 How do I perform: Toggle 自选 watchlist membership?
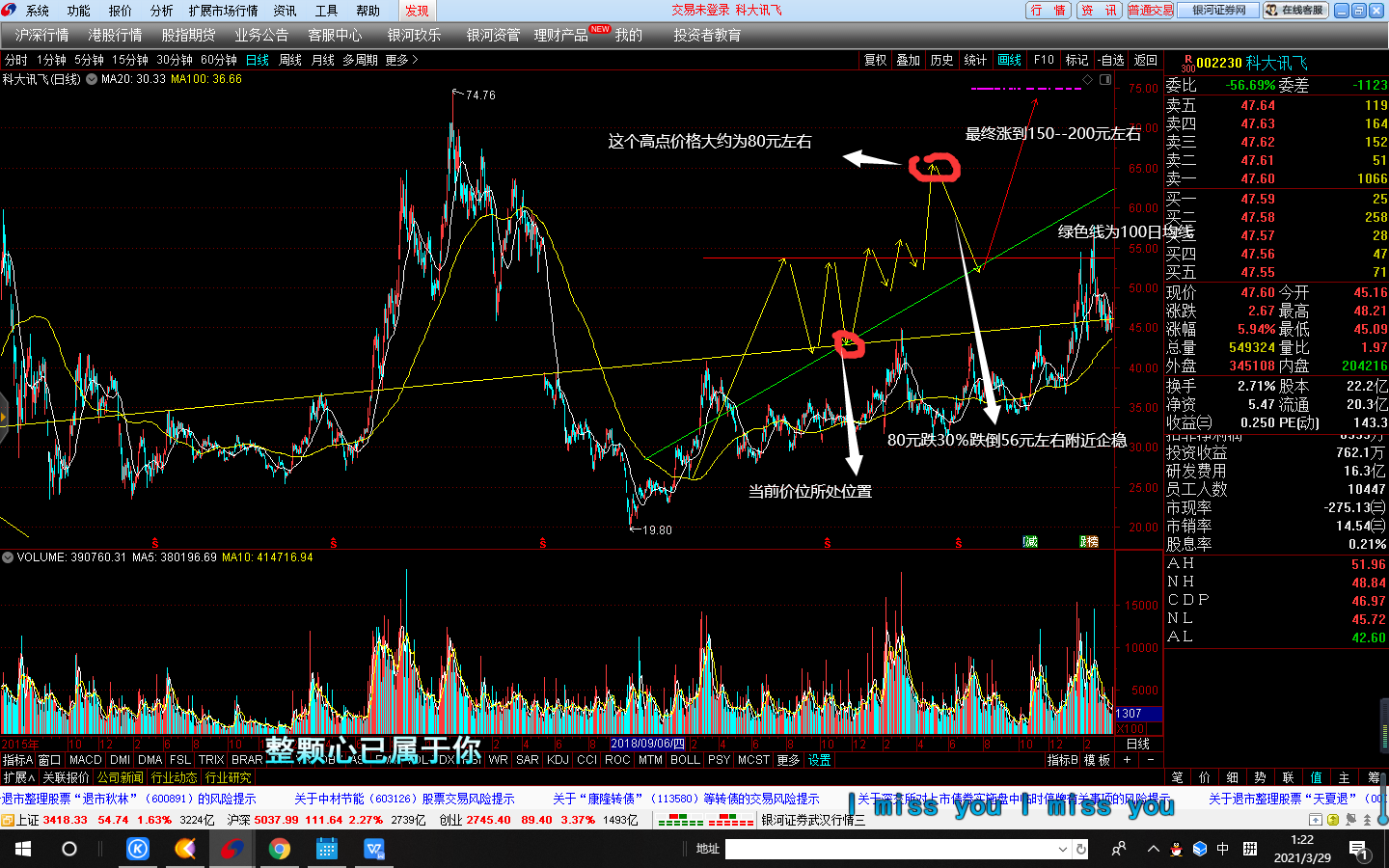coord(1110,60)
